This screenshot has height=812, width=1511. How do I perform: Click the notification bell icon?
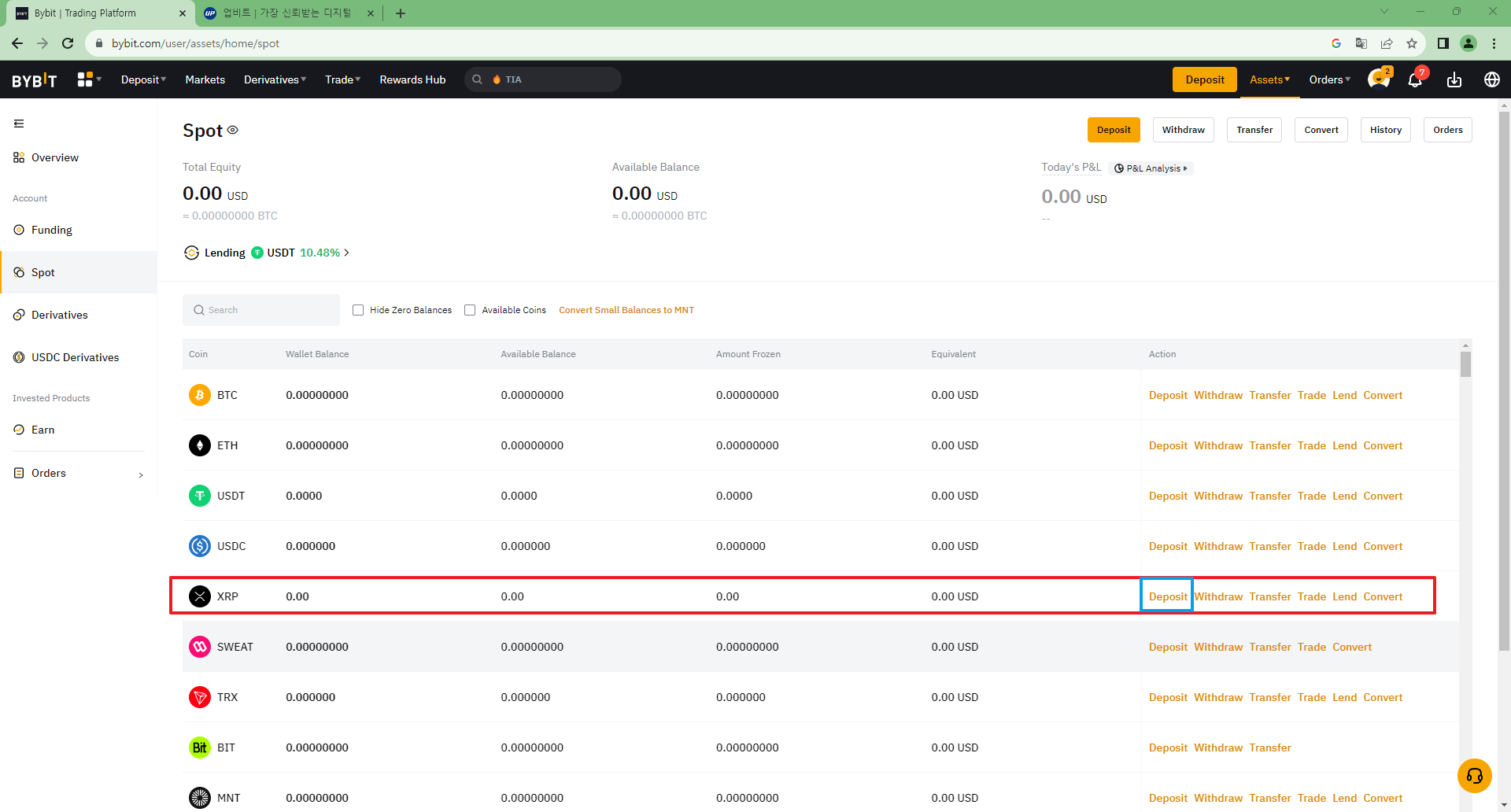point(1414,79)
